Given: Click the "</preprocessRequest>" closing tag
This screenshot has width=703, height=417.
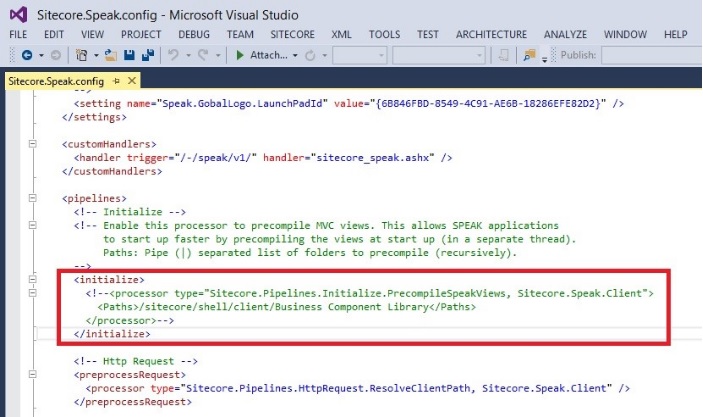Looking at the screenshot, I should 133,402.
